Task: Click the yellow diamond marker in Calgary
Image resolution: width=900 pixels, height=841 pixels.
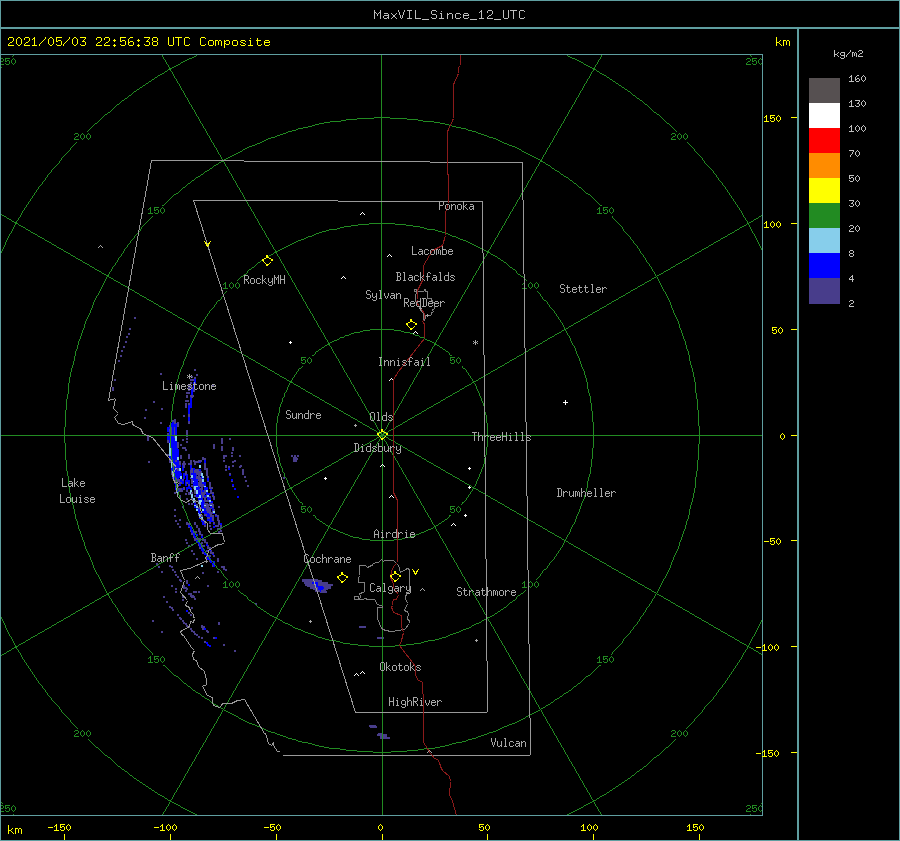Action: [395, 576]
